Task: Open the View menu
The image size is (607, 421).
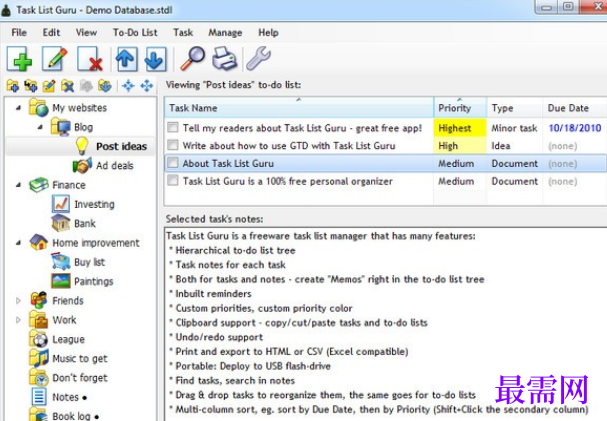Action: [86, 33]
